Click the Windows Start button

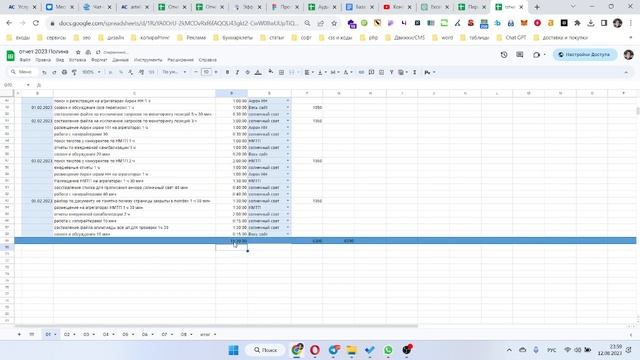coord(233,350)
